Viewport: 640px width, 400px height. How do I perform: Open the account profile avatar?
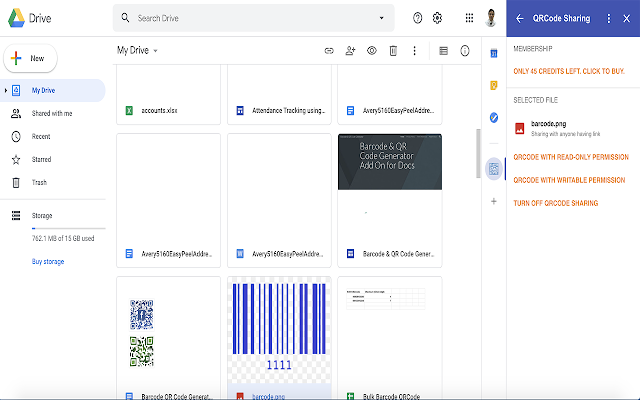point(491,18)
